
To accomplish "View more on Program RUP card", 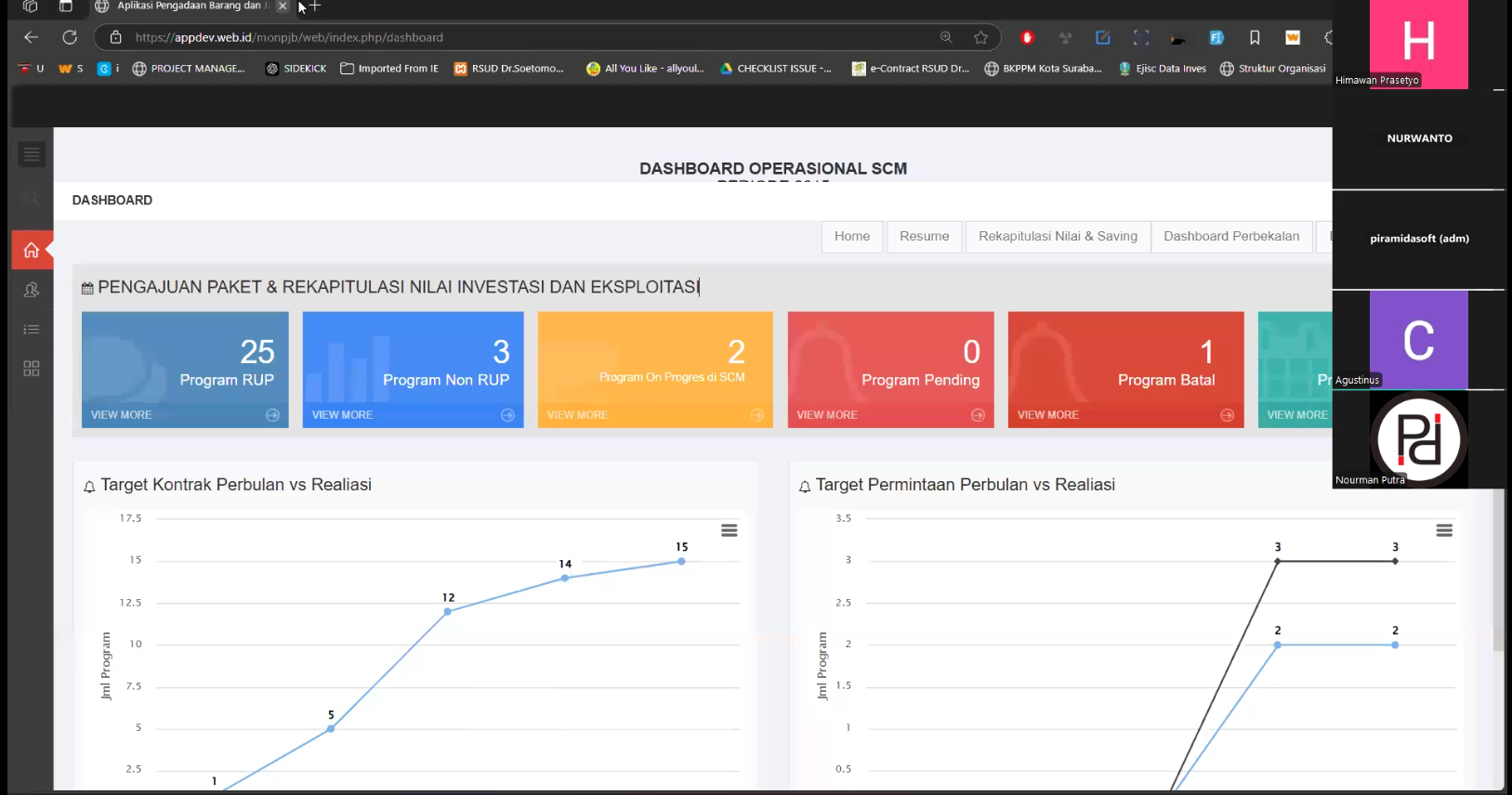I will click(122, 415).
